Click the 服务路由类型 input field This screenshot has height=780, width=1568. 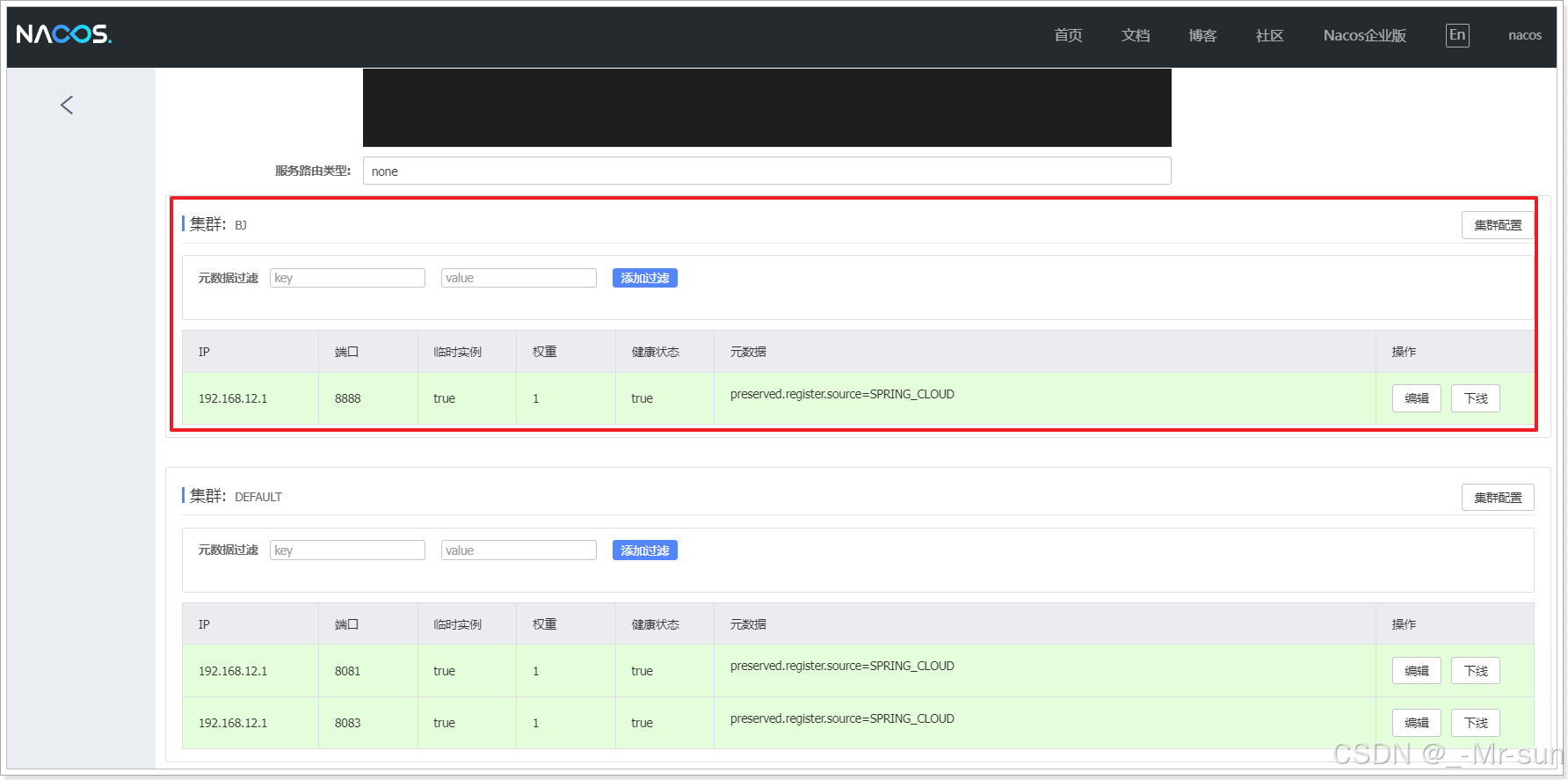click(766, 171)
